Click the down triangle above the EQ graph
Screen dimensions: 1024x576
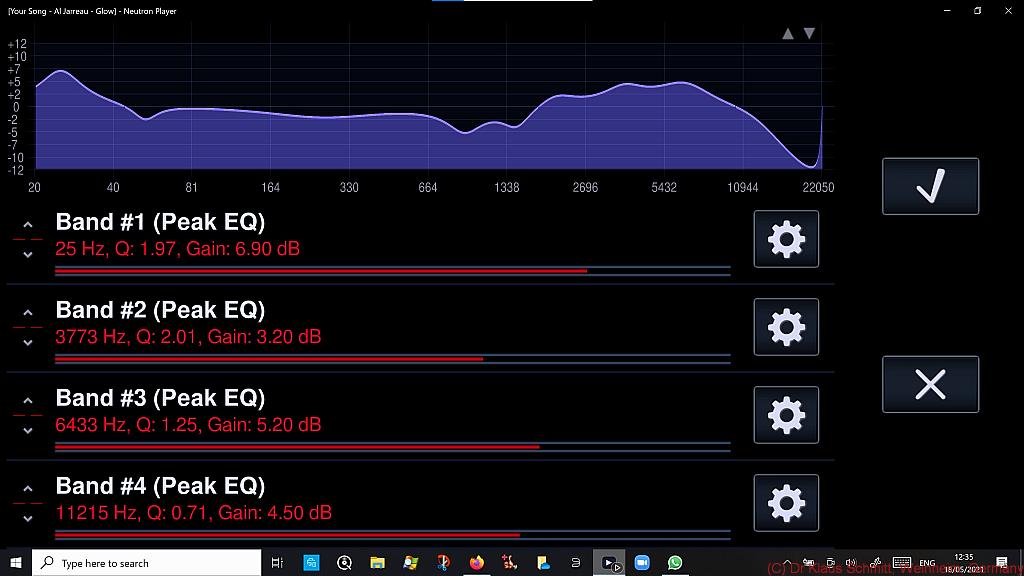tap(809, 32)
